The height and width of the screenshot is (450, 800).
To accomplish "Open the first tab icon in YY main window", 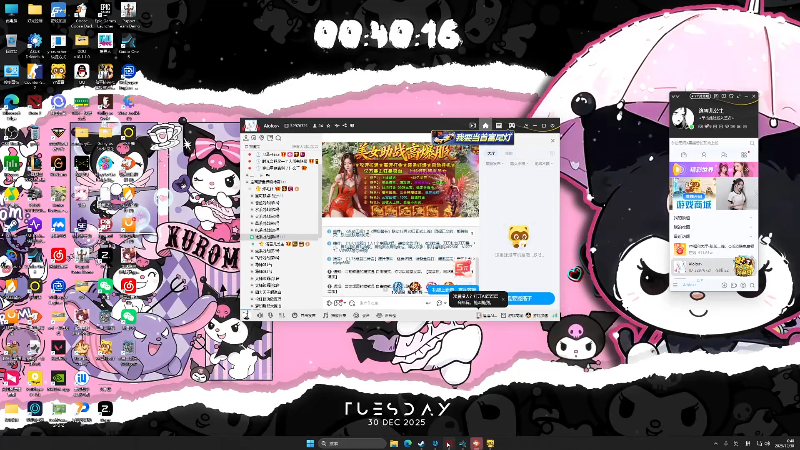I will tap(684, 155).
